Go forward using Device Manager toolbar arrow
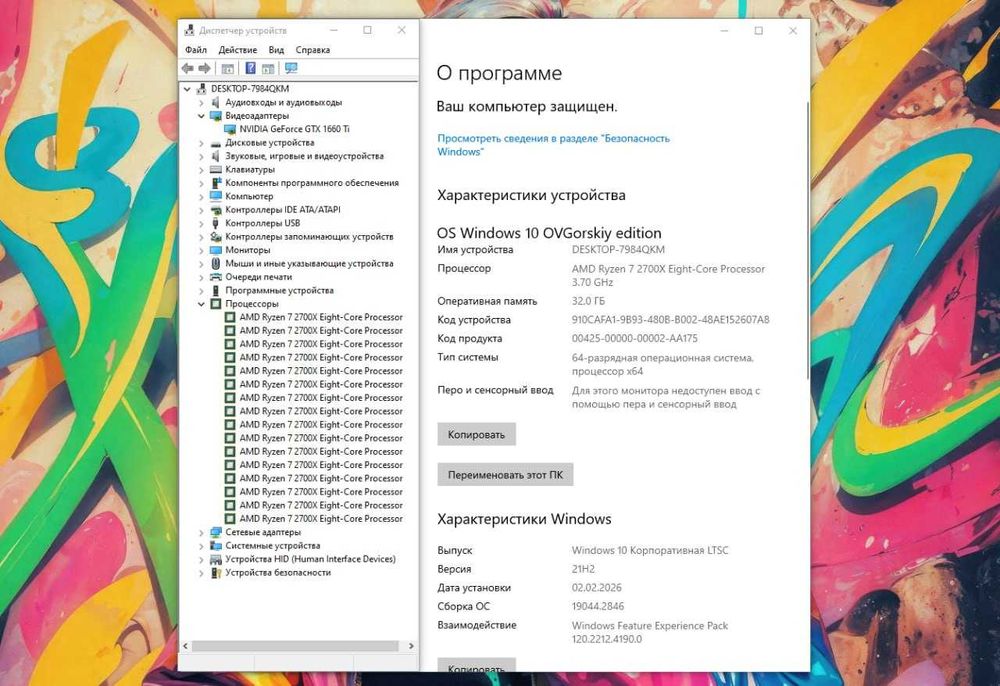Screen dimensions: 1000x686 205,68
